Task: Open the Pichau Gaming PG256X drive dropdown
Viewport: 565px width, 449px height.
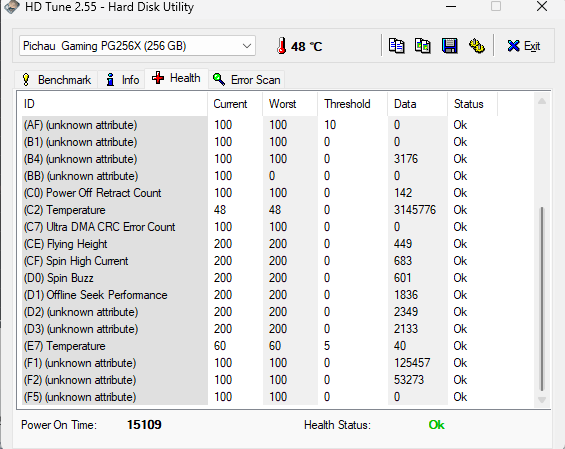Action: [137, 46]
